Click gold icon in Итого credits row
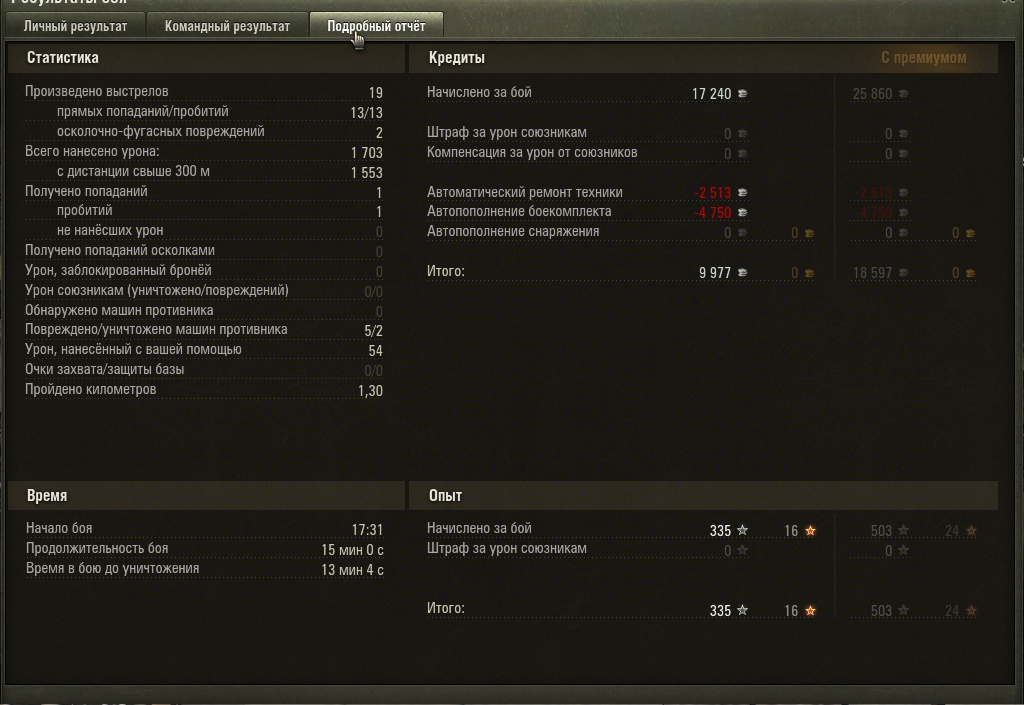 tap(809, 274)
